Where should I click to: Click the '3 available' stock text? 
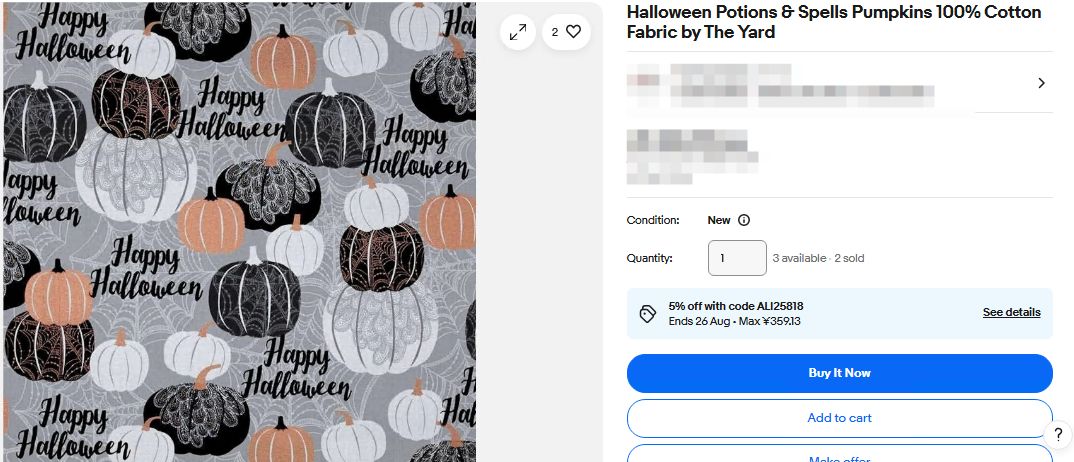(799, 258)
